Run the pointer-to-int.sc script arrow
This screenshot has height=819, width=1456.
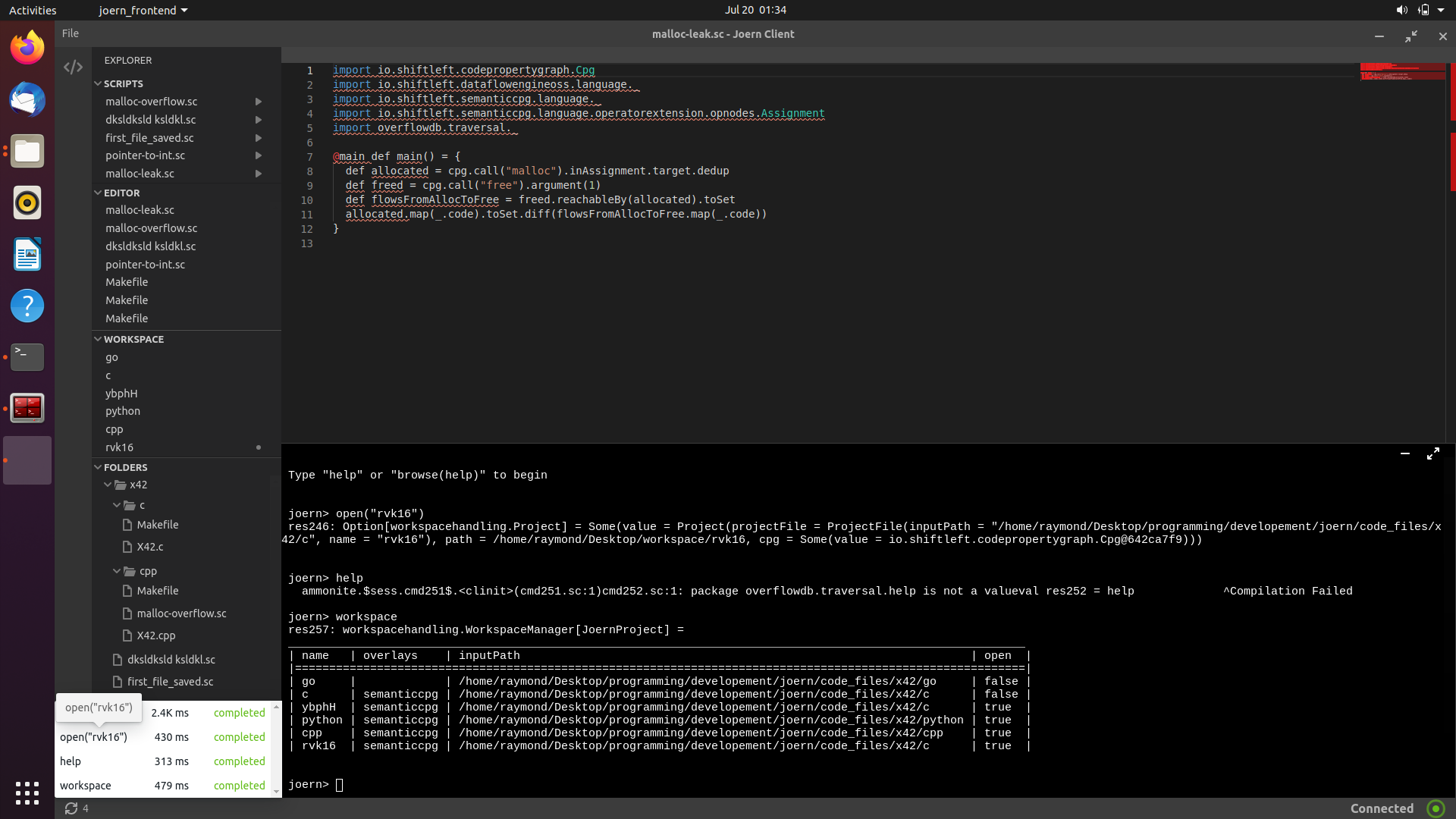[x=259, y=155]
